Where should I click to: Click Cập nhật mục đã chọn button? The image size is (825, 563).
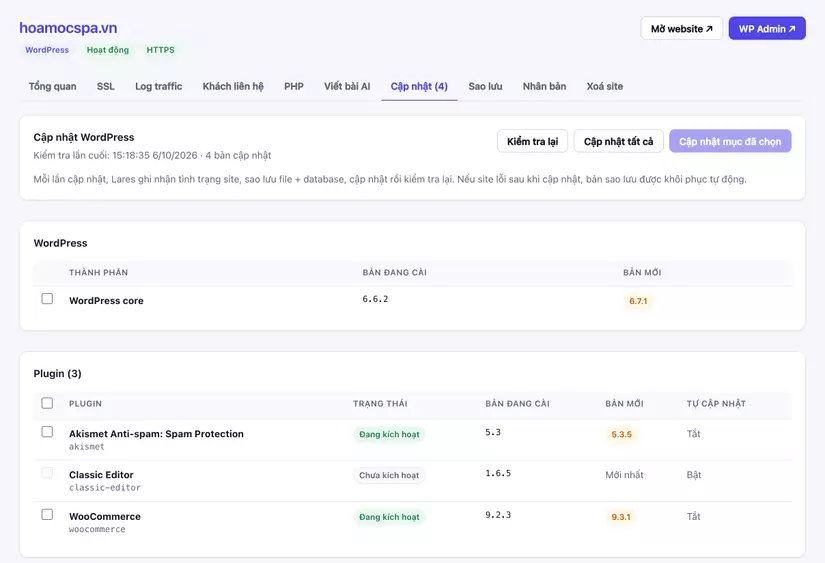[730, 141]
